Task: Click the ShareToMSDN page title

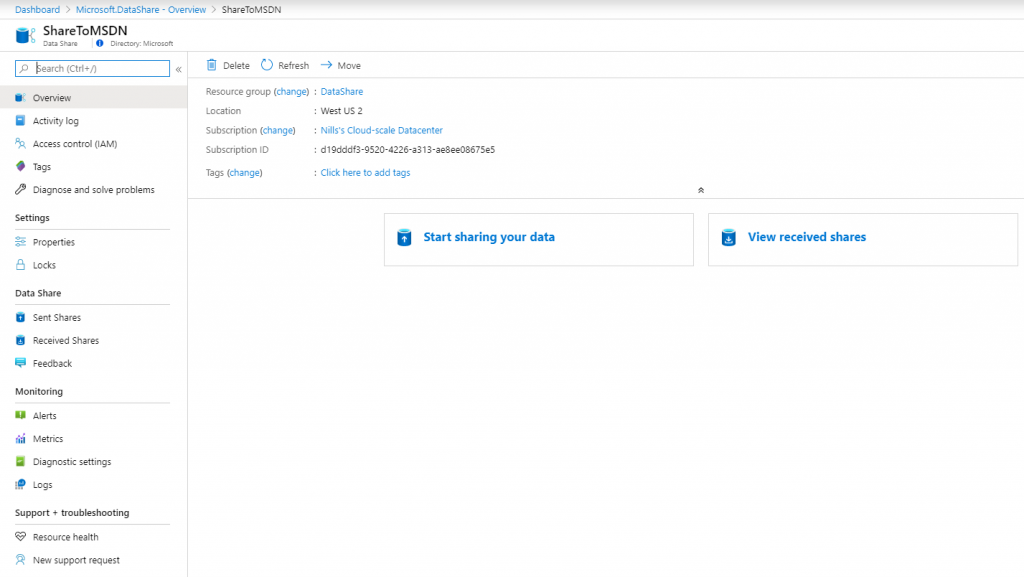Action: click(85, 31)
